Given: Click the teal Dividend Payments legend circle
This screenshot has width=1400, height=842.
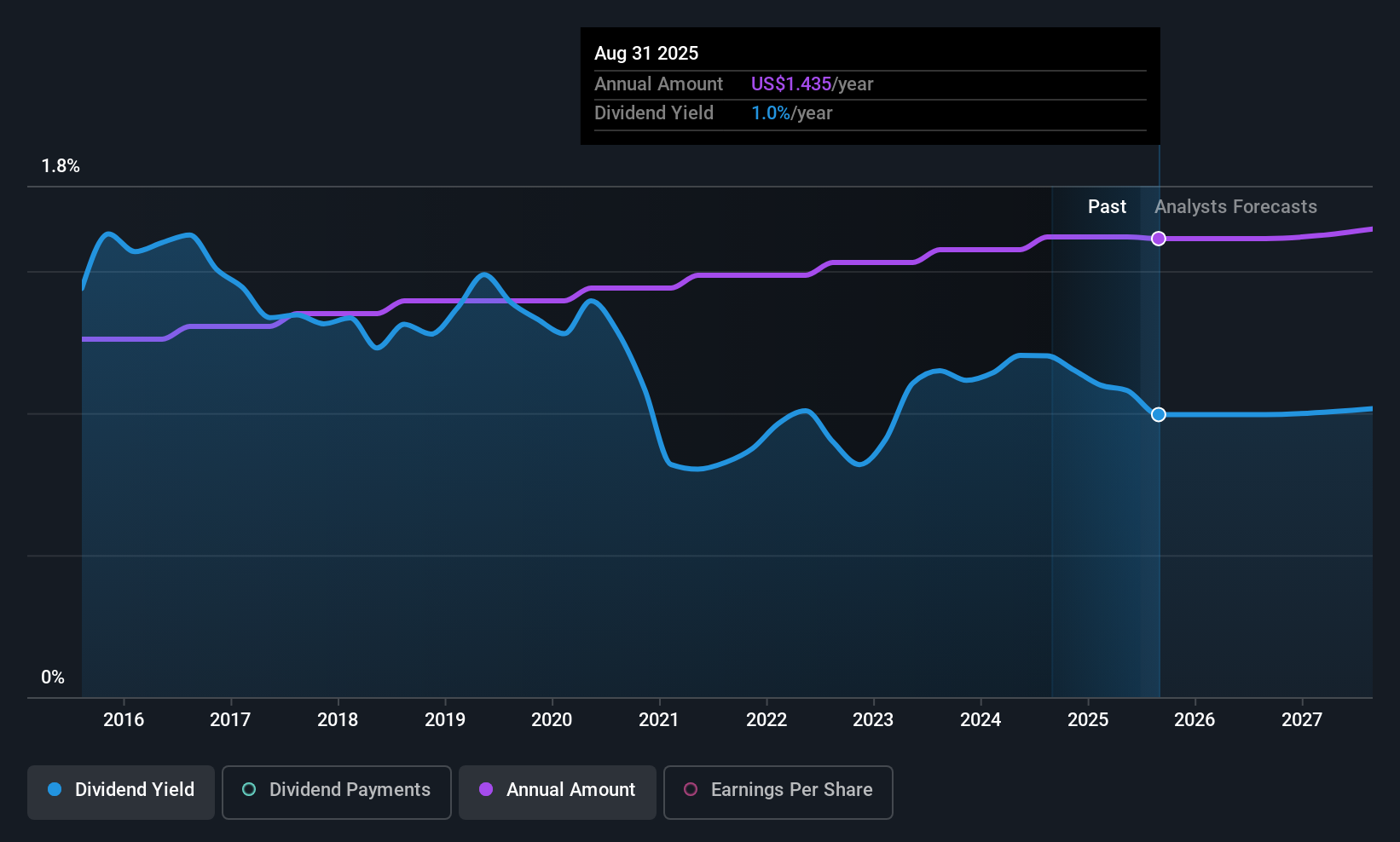Looking at the screenshot, I should (249, 789).
